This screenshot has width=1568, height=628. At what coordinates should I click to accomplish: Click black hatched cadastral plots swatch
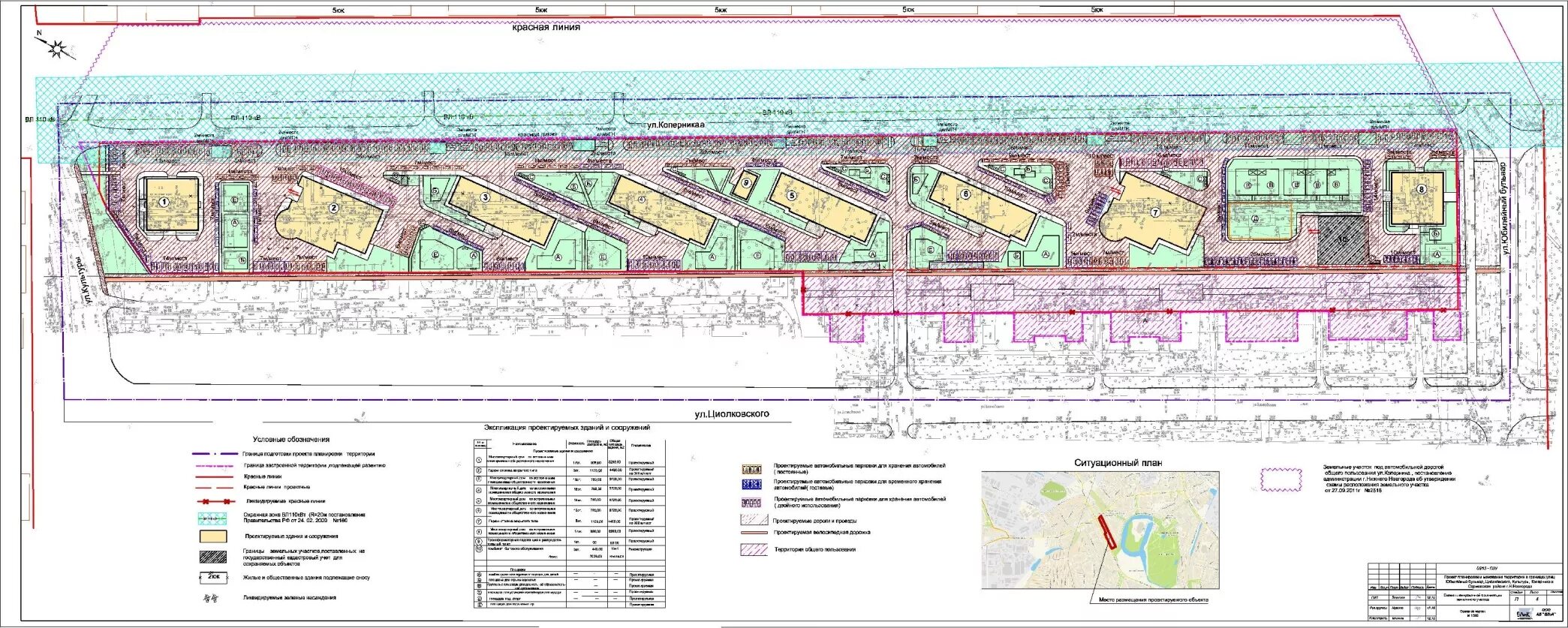213,557
